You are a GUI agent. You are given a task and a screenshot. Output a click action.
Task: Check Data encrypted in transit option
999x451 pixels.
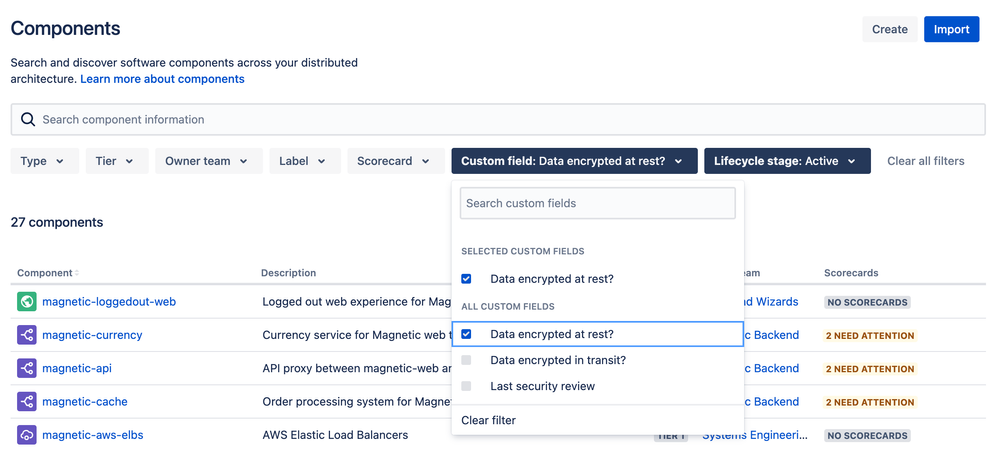[x=466, y=360]
